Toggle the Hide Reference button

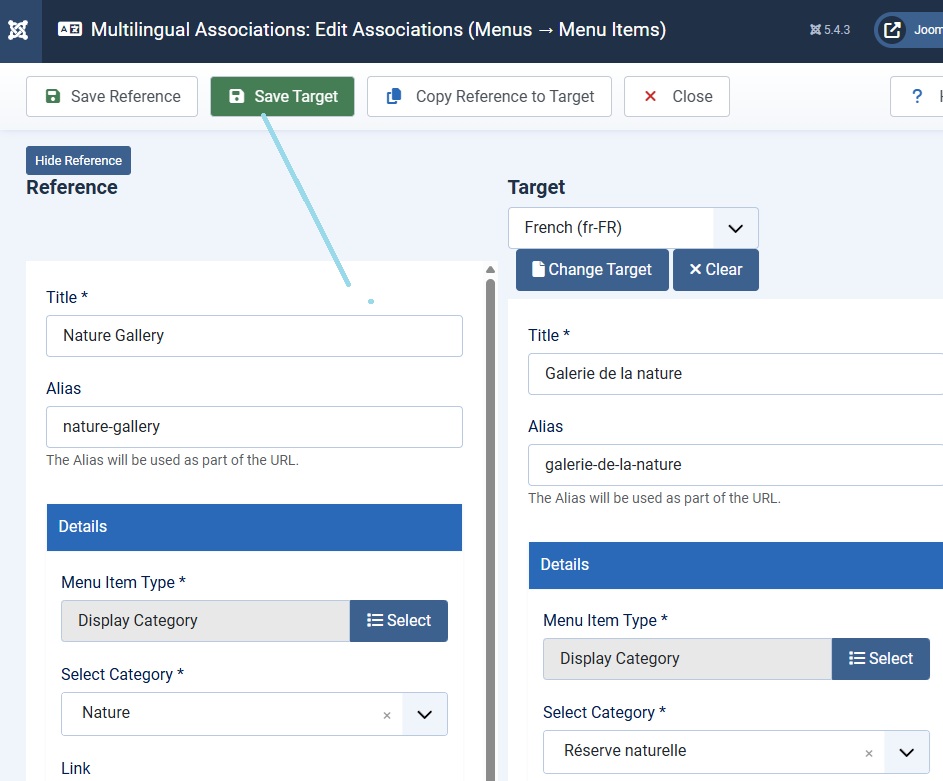[x=78, y=160]
